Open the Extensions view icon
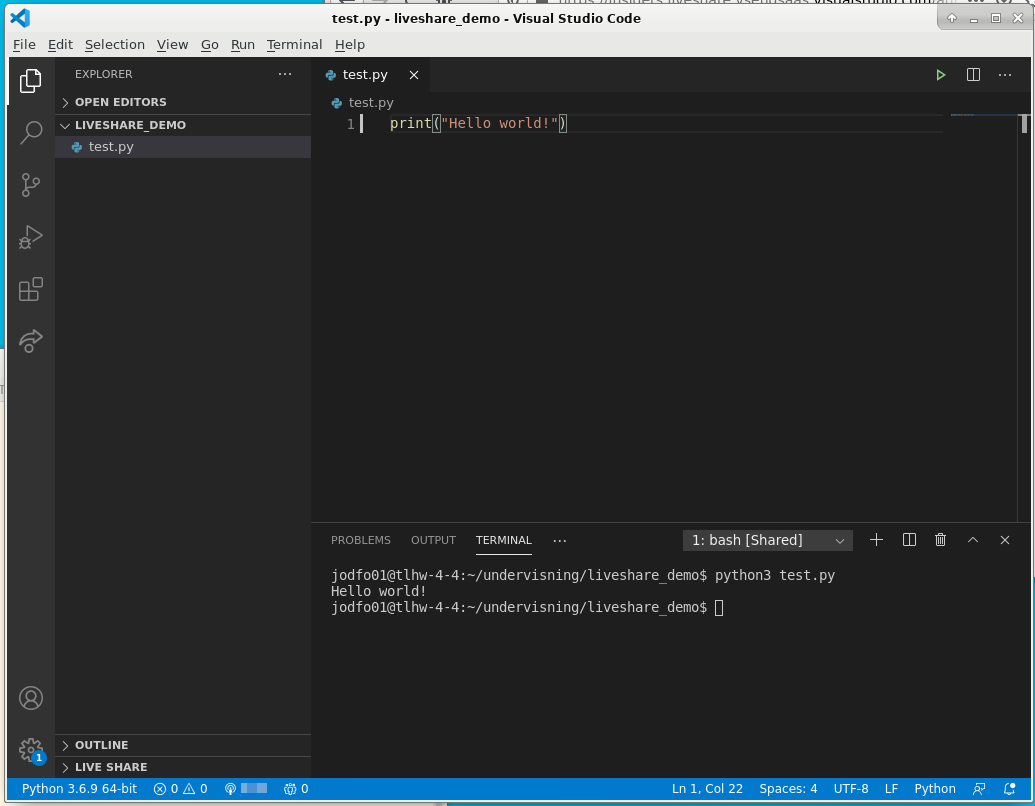The width and height of the screenshot is (1035, 806). pos(30,289)
